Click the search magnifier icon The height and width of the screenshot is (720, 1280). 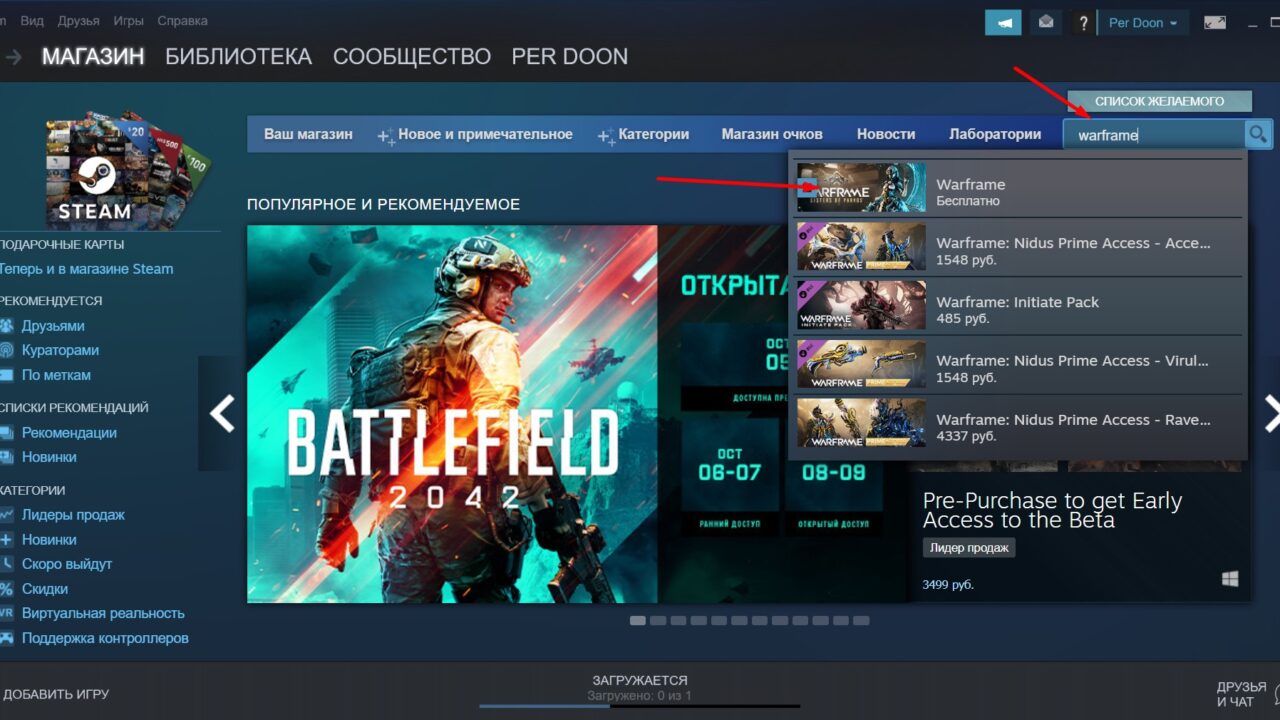pos(1258,133)
